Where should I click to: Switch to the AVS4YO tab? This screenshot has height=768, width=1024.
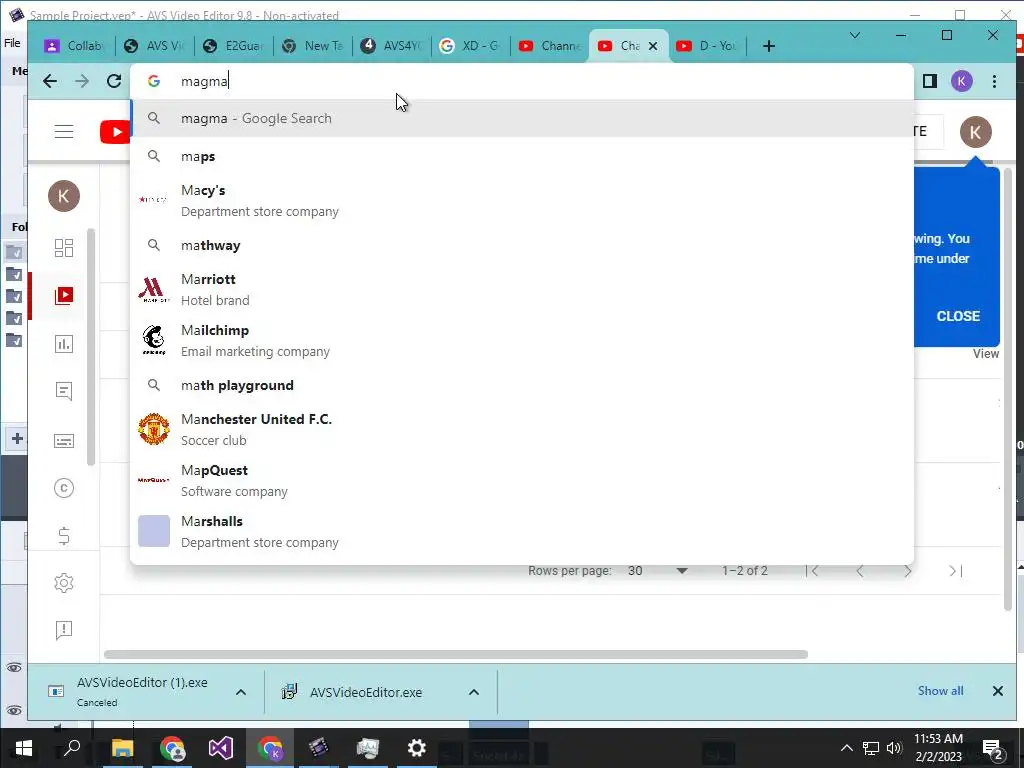point(392,46)
